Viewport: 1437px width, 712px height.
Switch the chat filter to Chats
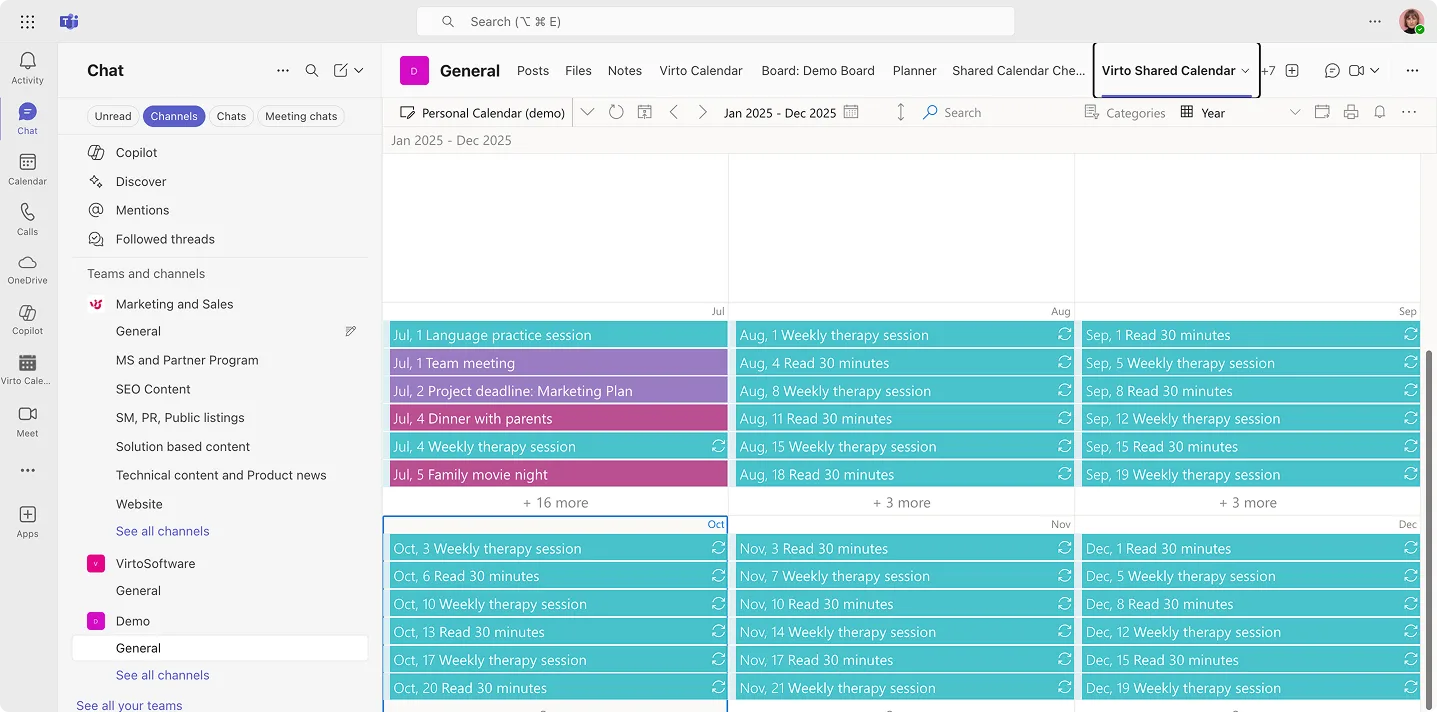click(x=231, y=116)
